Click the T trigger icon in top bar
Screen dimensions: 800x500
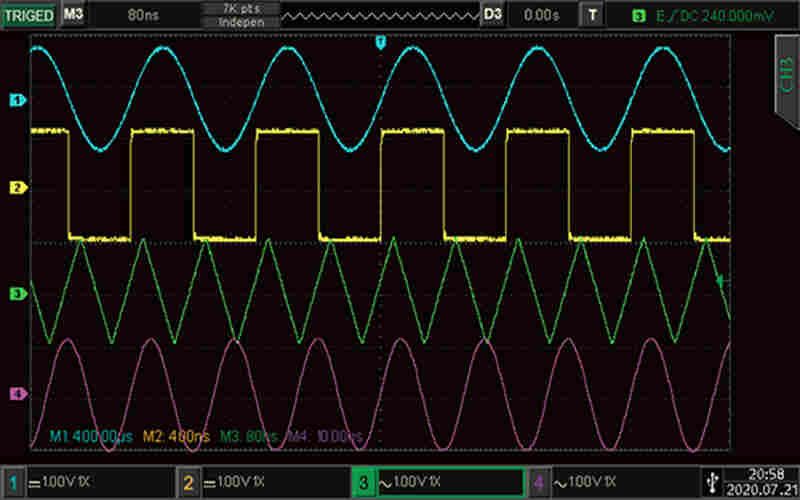[594, 14]
